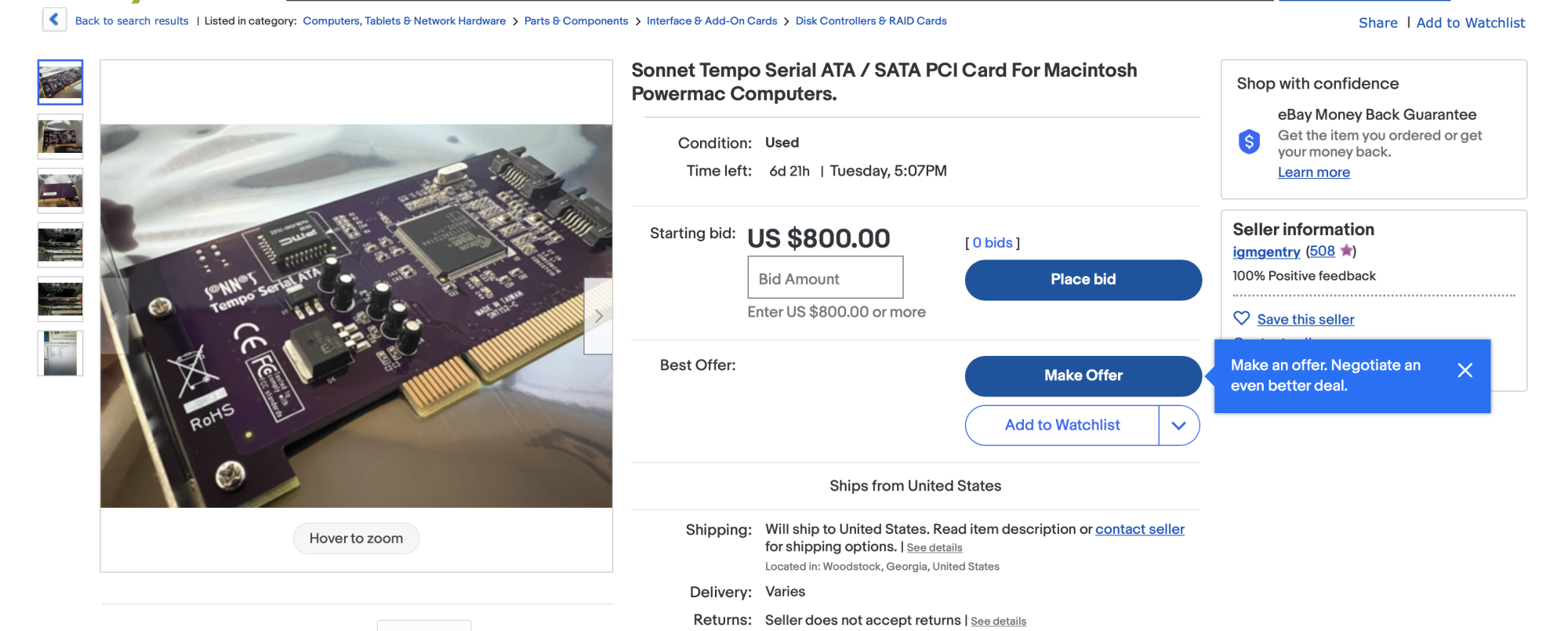Click the Bid Amount input field
The width and height of the screenshot is (1568, 631).
click(x=825, y=278)
